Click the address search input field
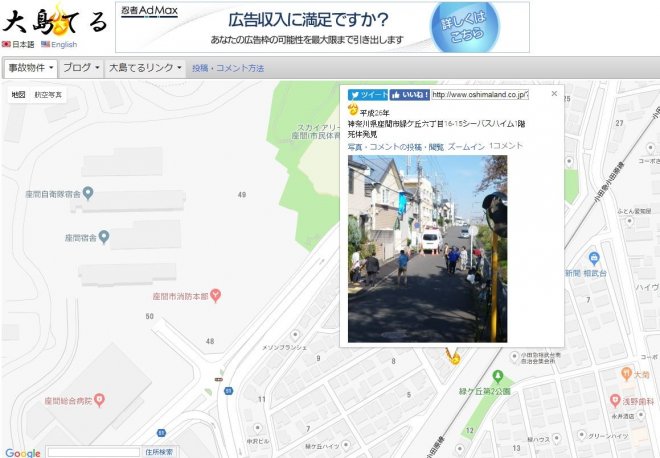This screenshot has height=458, width=660. (x=93, y=452)
